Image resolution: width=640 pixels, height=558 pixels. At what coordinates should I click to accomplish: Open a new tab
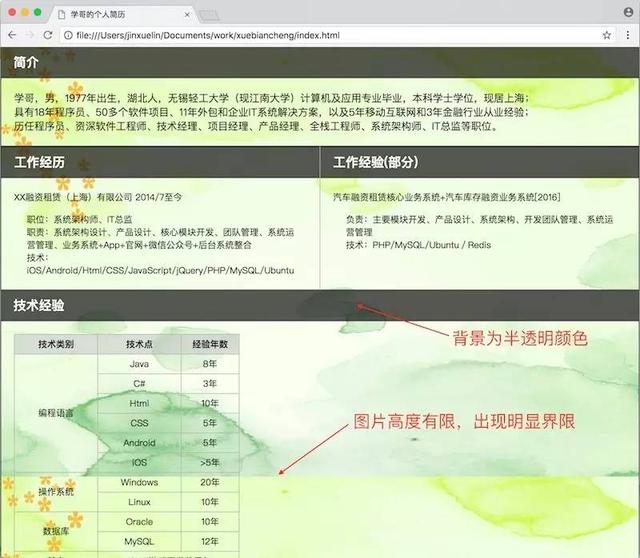pos(209,16)
